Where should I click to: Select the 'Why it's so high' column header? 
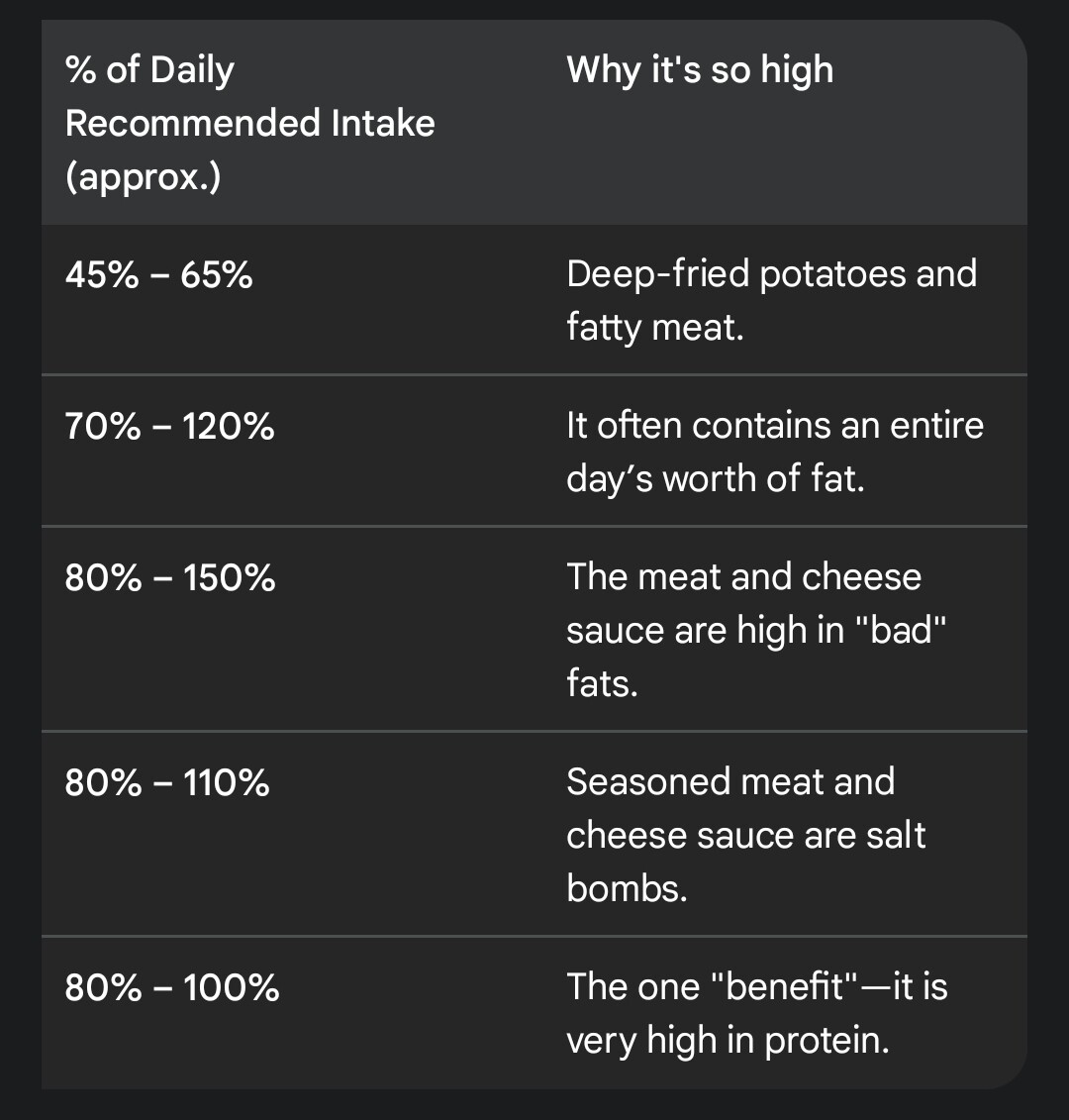click(700, 70)
